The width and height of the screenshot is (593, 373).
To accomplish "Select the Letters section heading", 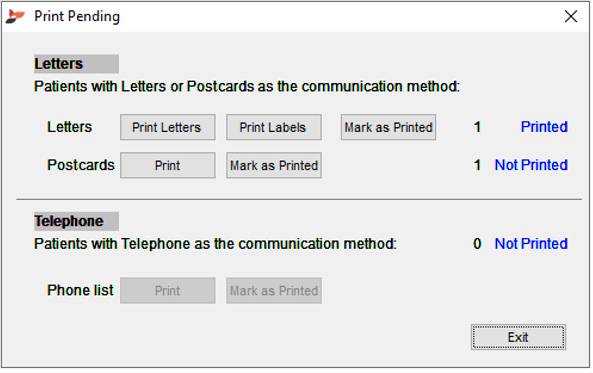I will coord(59,64).
